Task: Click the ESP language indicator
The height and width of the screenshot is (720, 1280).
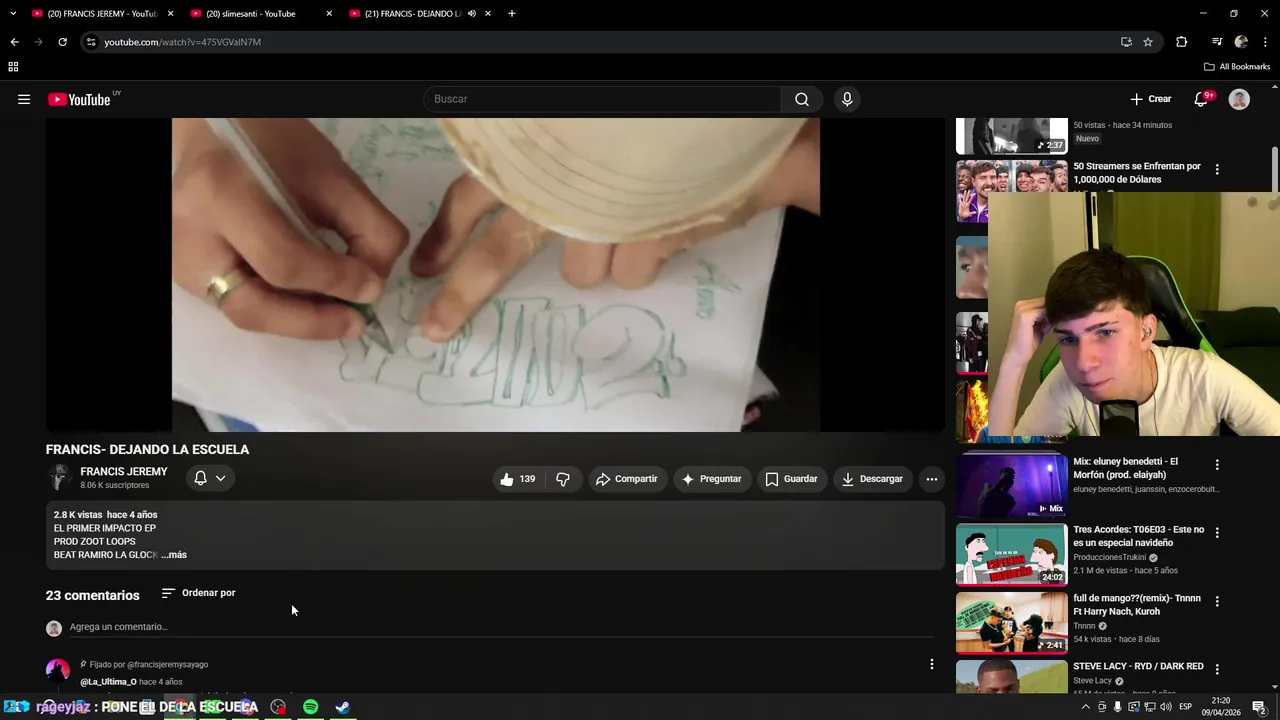Action: pyautogui.click(x=1185, y=707)
